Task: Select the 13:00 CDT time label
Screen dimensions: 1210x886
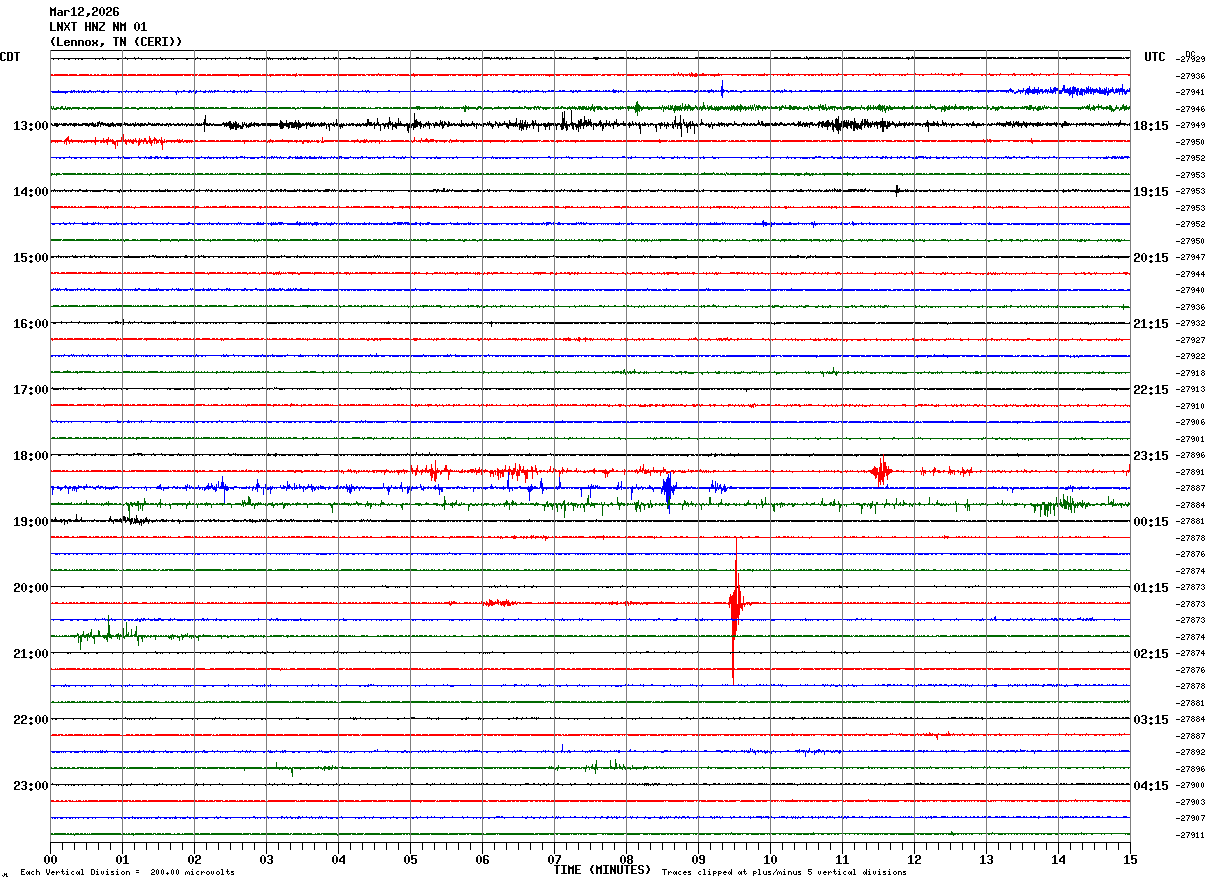Action: coord(30,126)
